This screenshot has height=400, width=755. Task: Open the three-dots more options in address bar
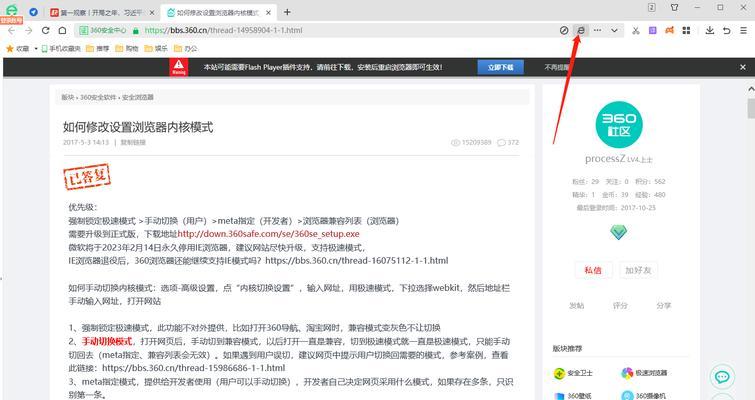coord(598,30)
